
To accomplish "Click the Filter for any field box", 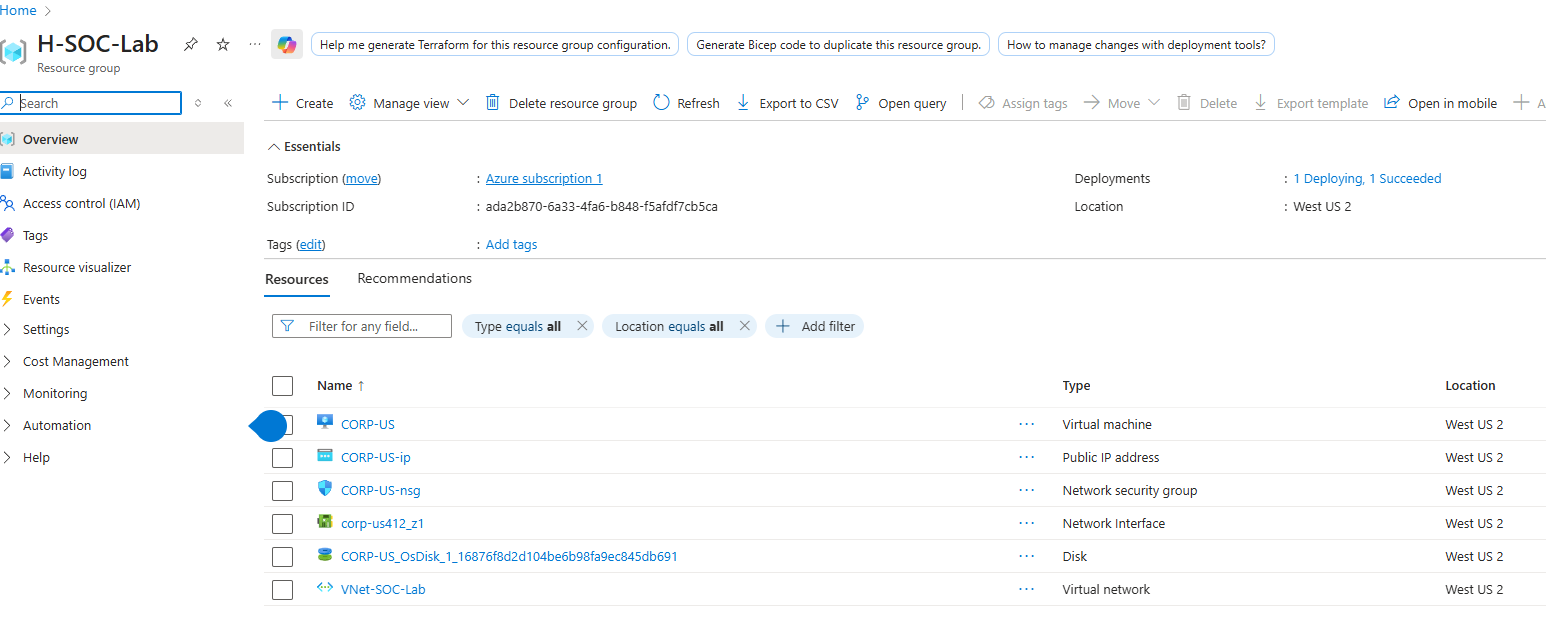I will coord(362,326).
